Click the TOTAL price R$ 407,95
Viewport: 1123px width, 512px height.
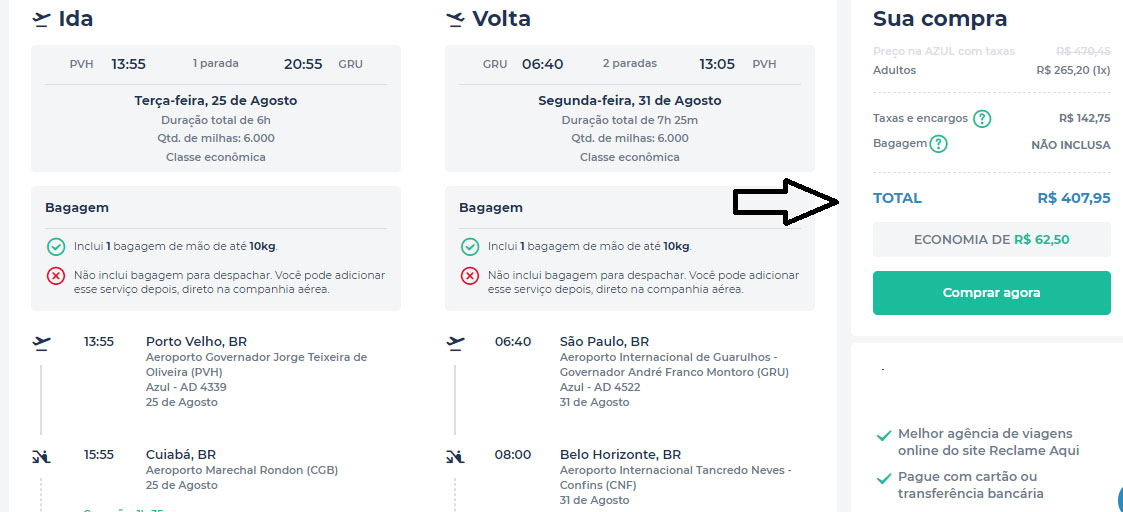[1073, 198]
